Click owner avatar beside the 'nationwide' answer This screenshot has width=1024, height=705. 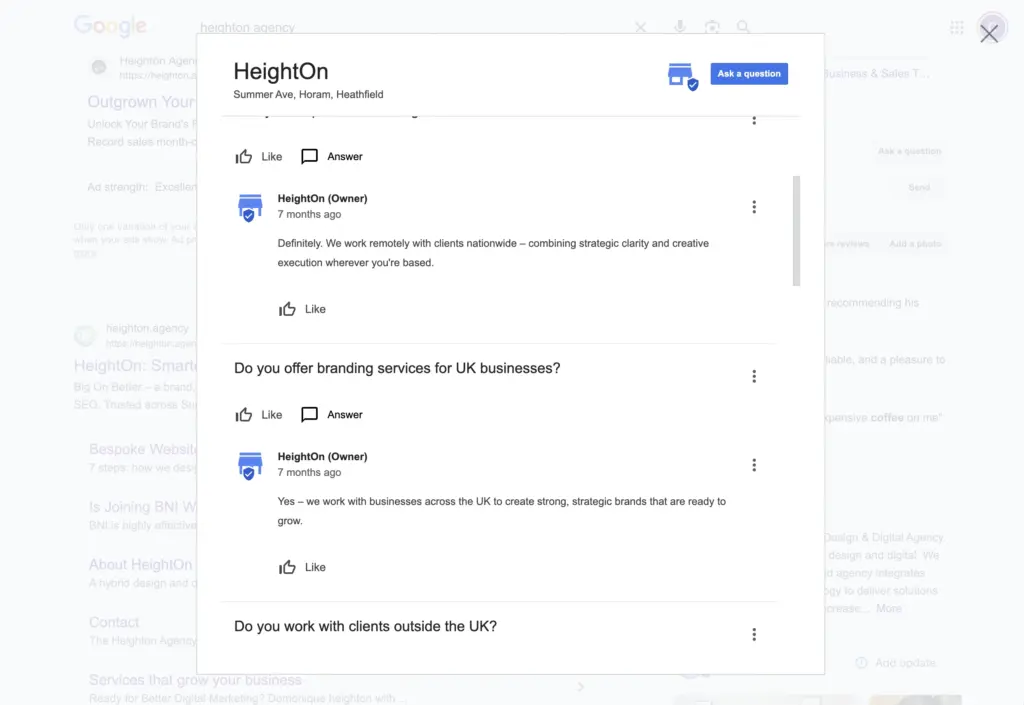[x=249, y=208]
